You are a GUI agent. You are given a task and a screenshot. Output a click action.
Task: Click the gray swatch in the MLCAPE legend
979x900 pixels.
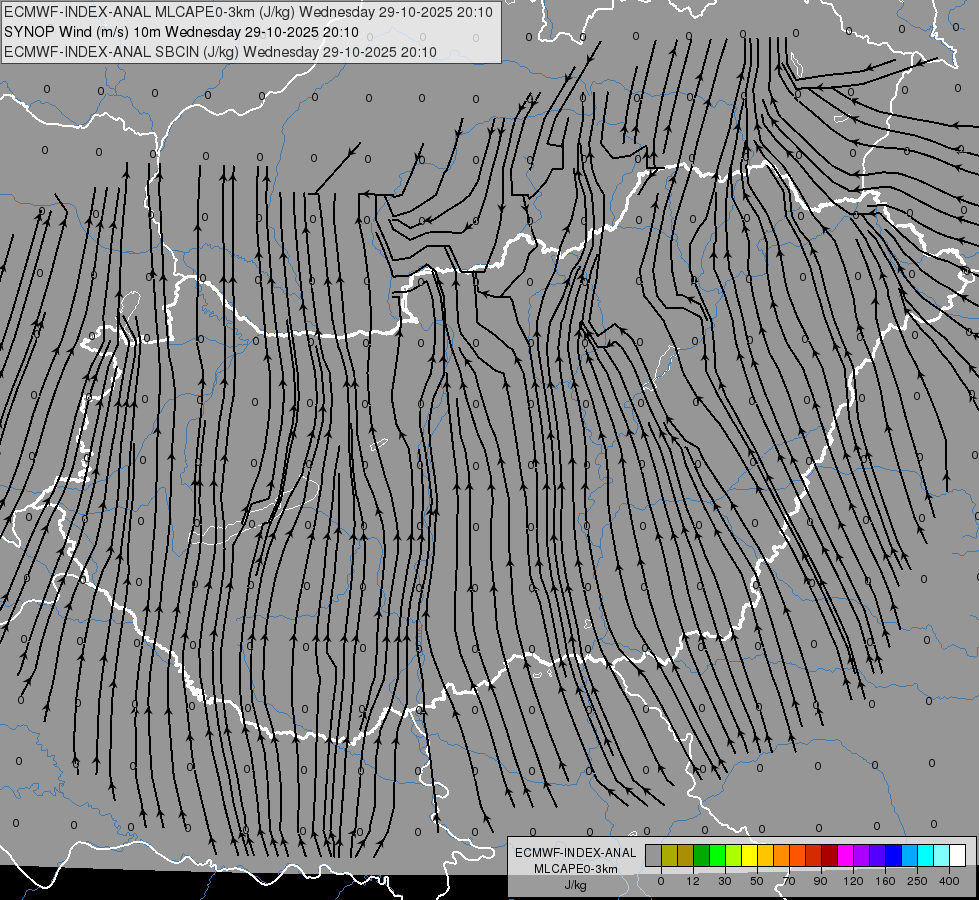(654, 855)
